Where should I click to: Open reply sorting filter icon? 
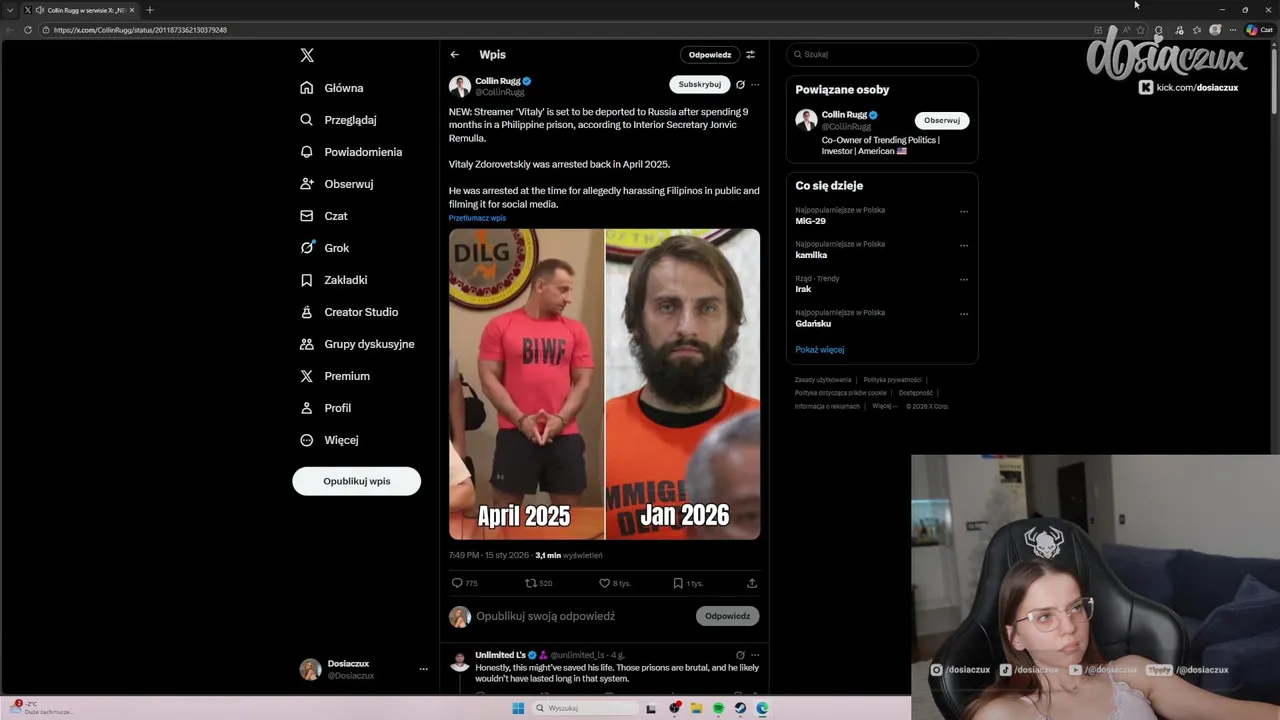pos(751,55)
